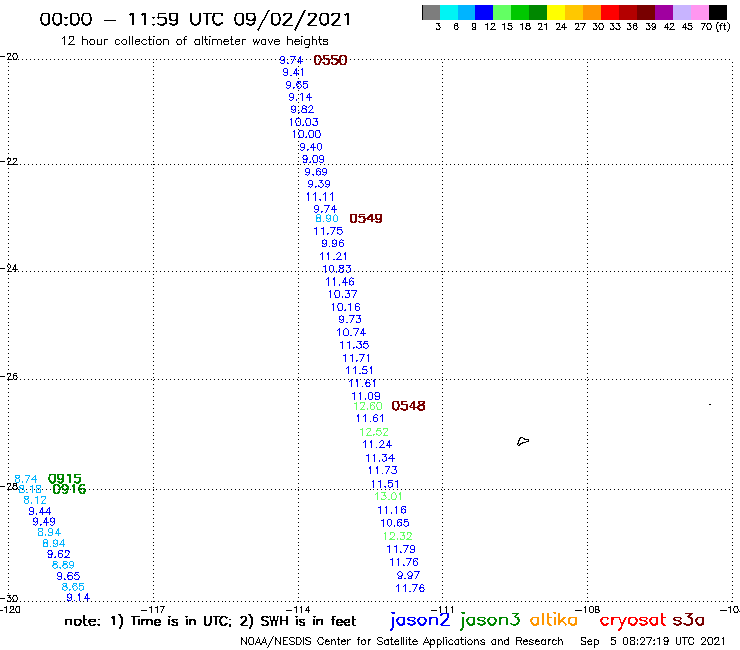Click the longitude axis label -114
This screenshot has height=650, width=740.
(x=299, y=609)
